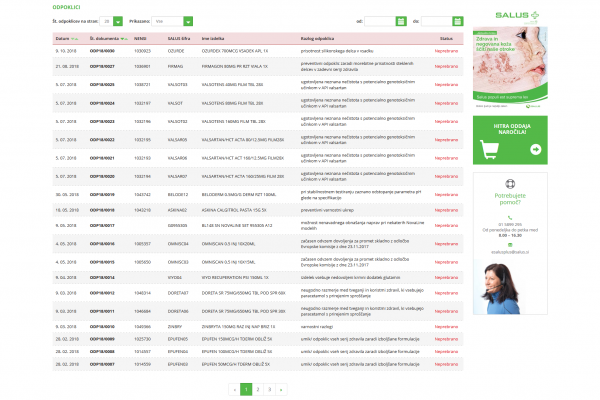Click the ODPOKLICI page heading
This screenshot has width=600, height=400.
point(66,7)
